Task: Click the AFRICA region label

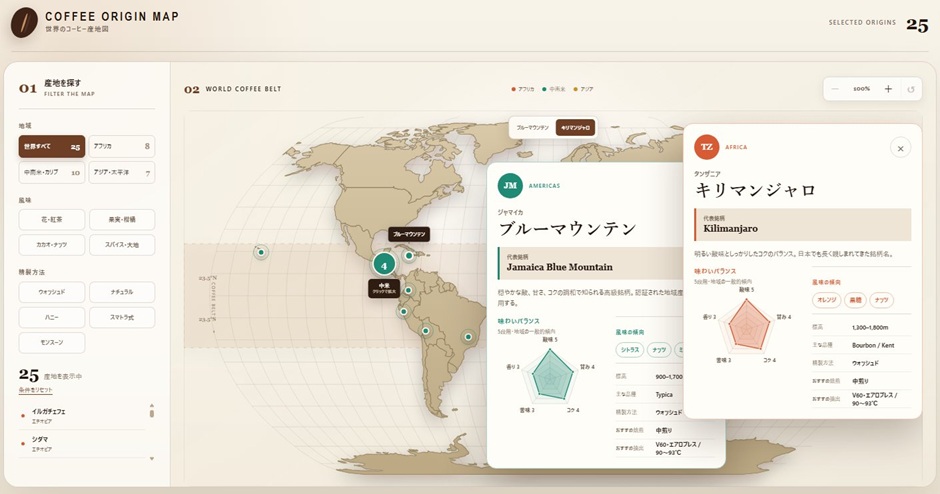Action: coord(736,147)
